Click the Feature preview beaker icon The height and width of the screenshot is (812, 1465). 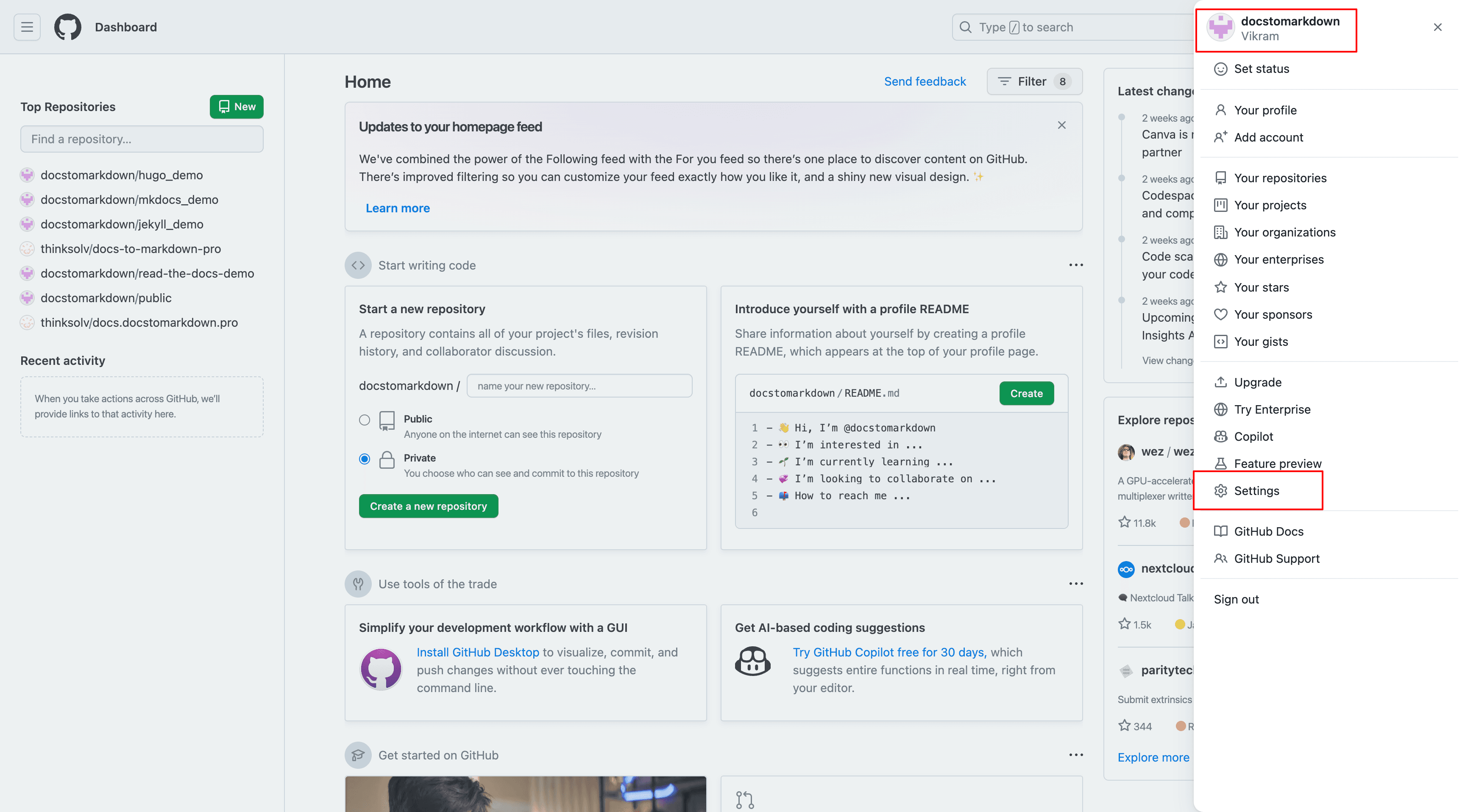[1220, 464]
